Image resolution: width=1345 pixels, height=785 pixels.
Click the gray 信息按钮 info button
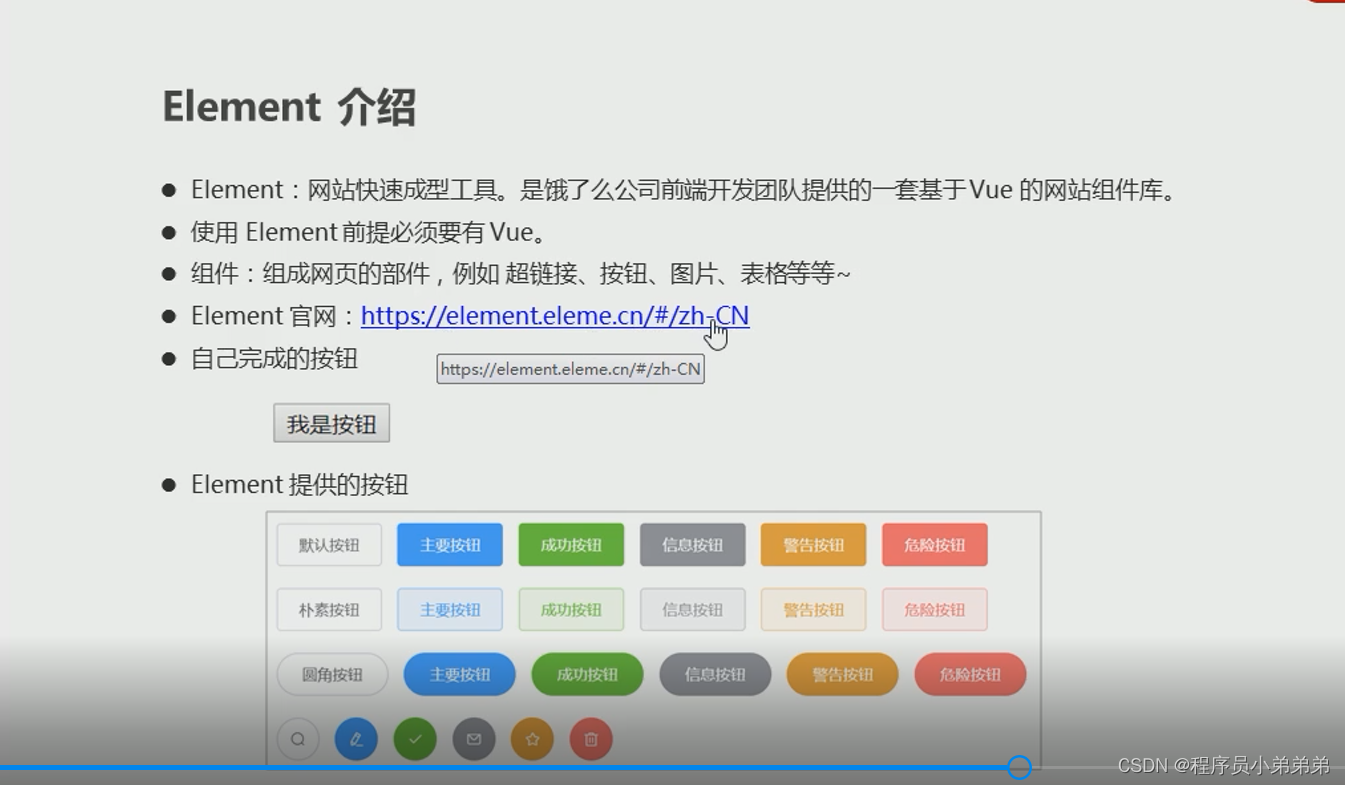tap(692, 544)
